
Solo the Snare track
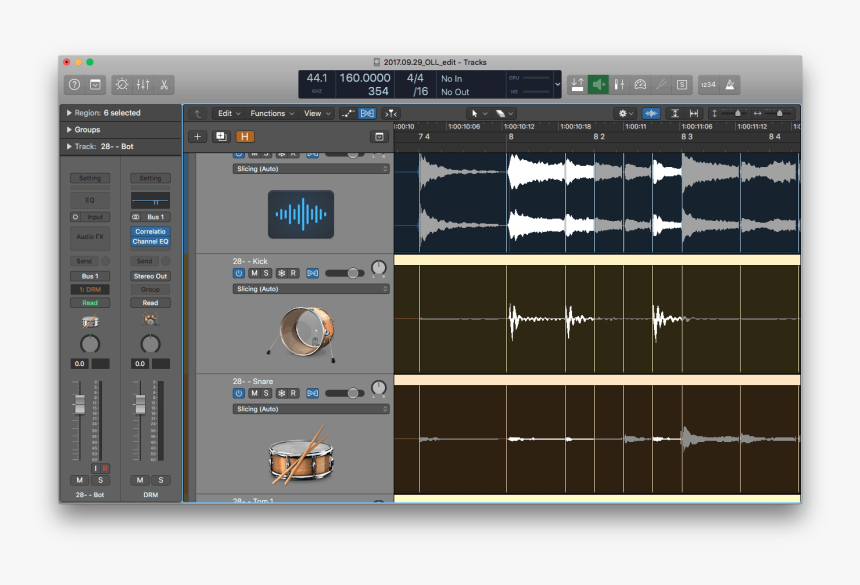[265, 393]
